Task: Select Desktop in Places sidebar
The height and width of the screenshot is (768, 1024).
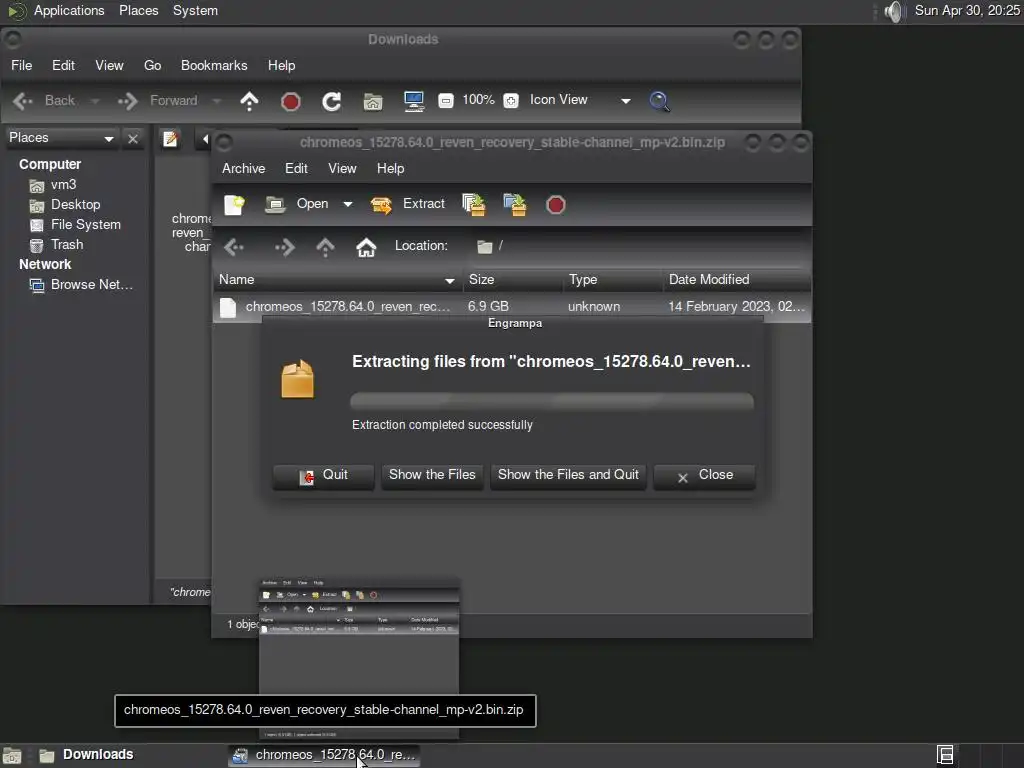Action: (65, 205)
